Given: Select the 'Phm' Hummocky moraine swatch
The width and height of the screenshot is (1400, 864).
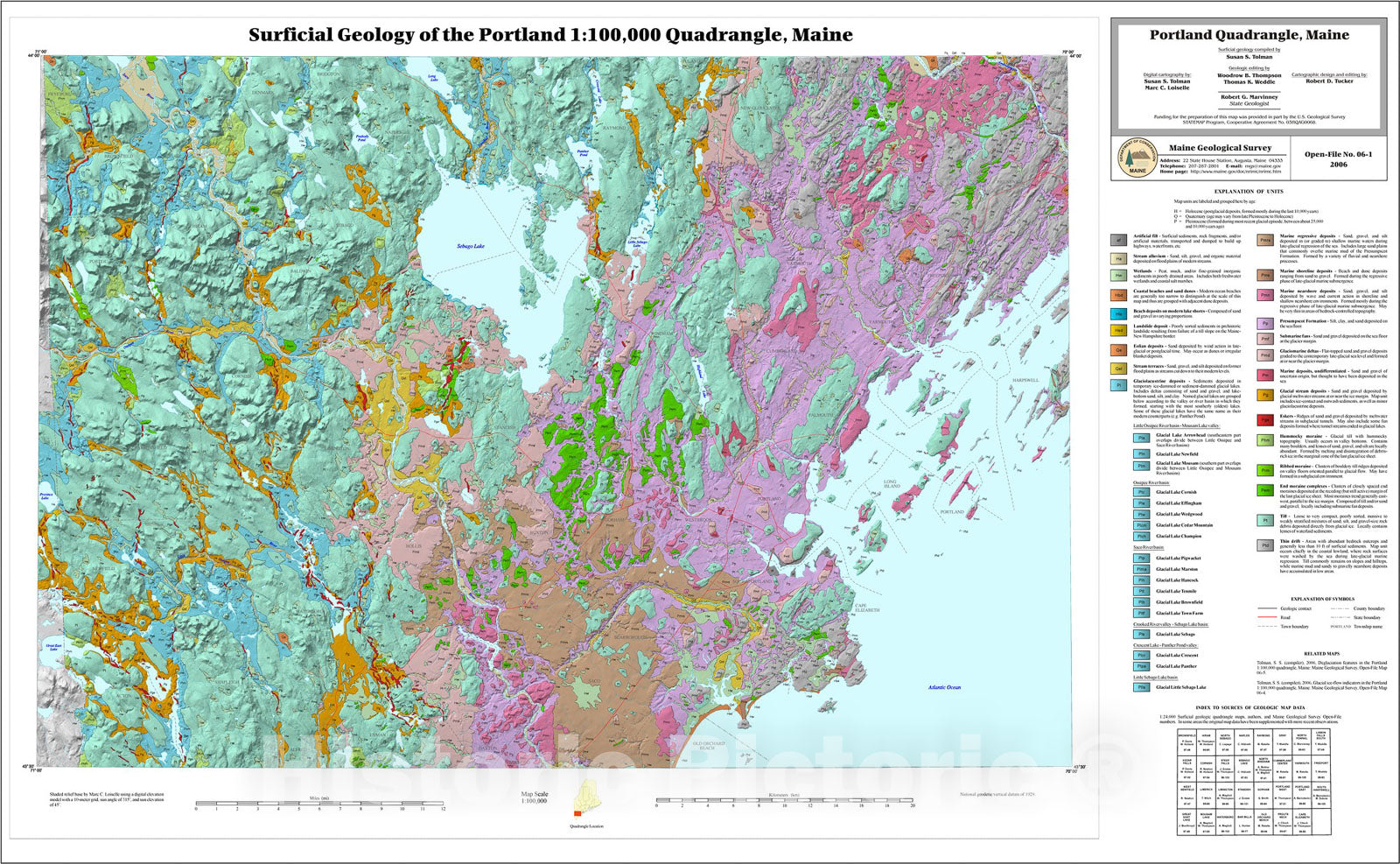Looking at the screenshot, I should pos(1265,440).
